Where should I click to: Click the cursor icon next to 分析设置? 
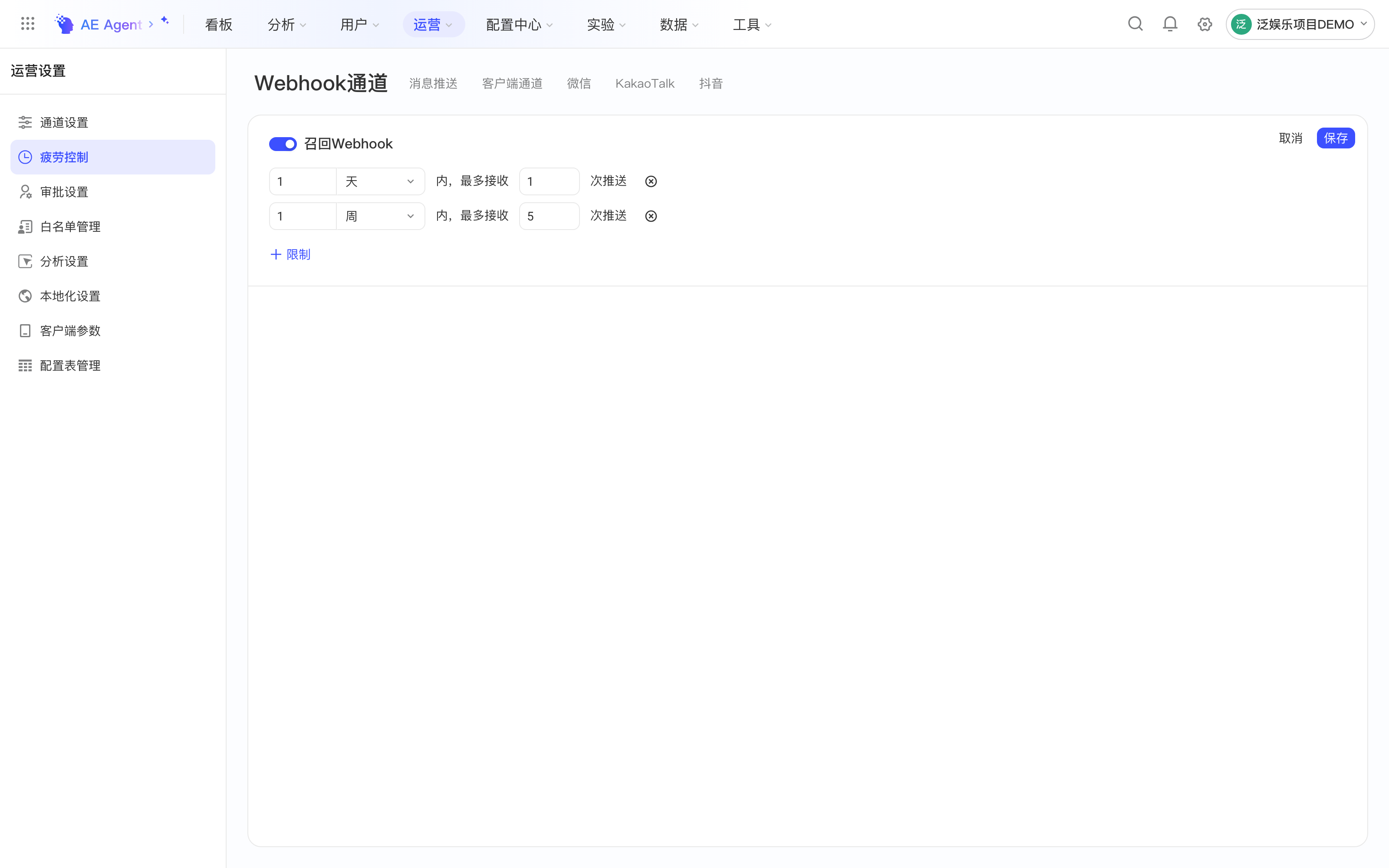tap(25, 261)
